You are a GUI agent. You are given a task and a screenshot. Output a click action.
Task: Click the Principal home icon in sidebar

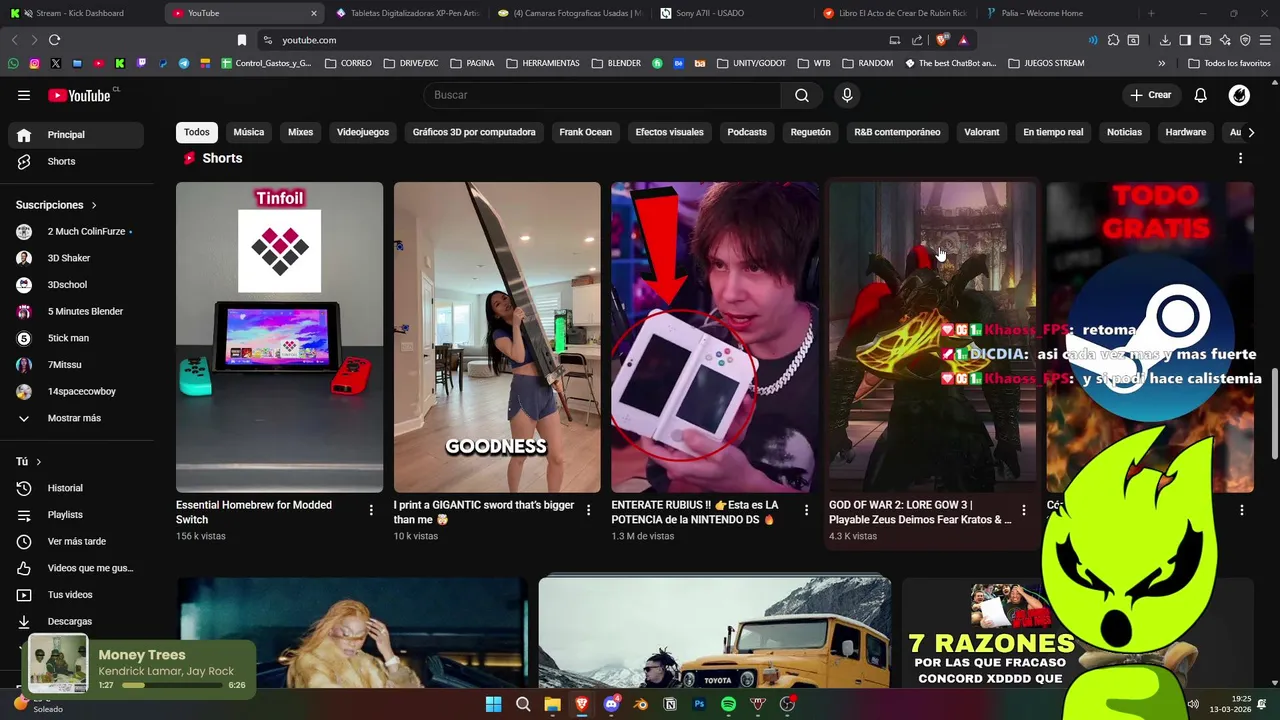click(x=24, y=135)
